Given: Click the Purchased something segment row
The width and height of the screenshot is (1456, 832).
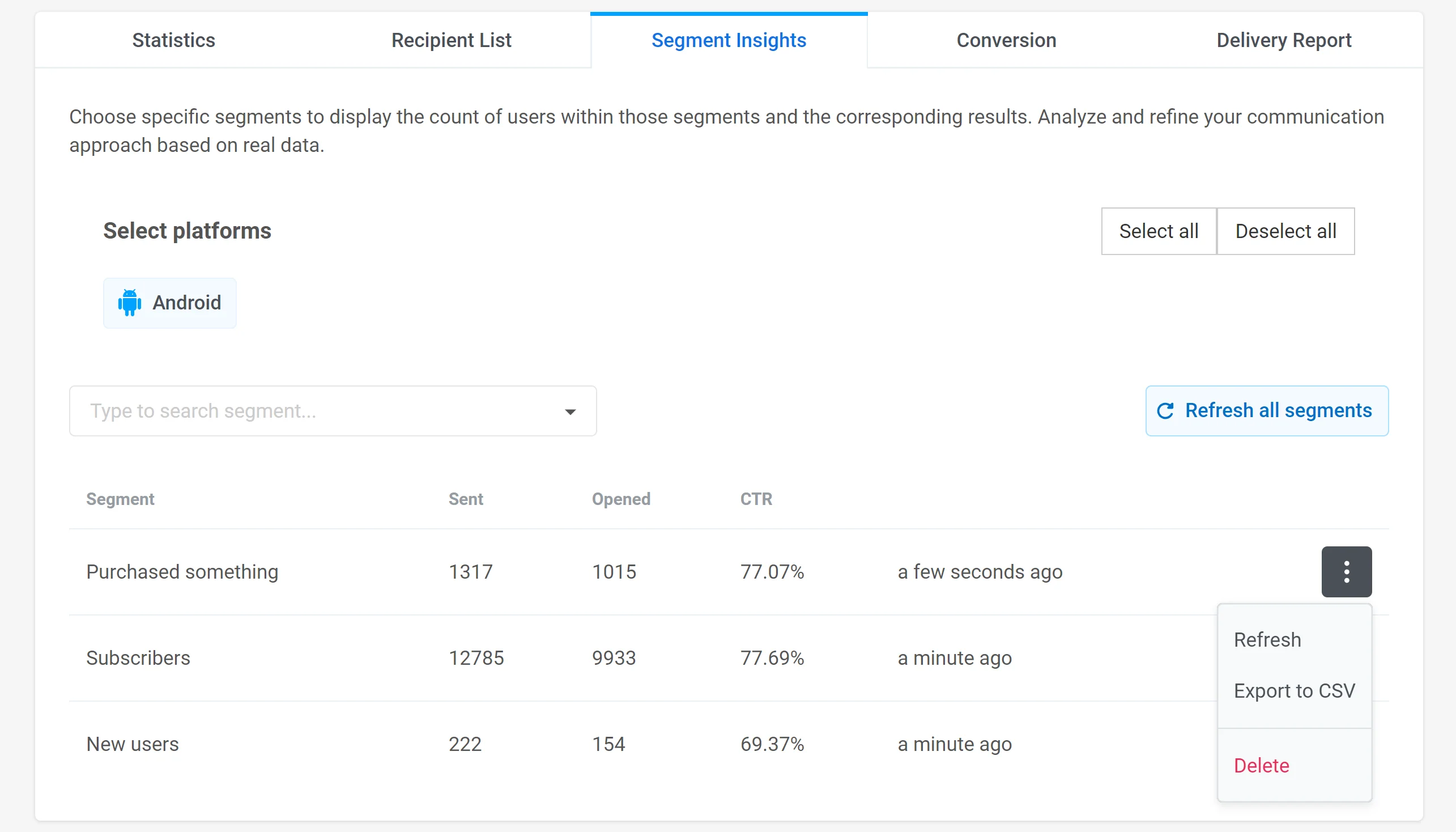Looking at the screenshot, I should [182, 571].
